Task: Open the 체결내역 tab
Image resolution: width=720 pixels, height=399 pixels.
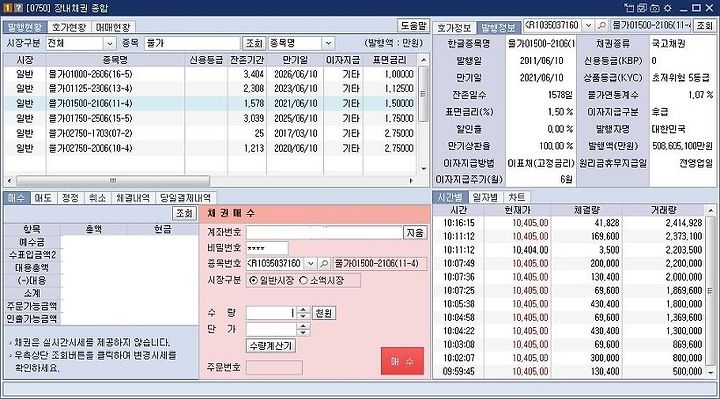Action: tap(133, 198)
